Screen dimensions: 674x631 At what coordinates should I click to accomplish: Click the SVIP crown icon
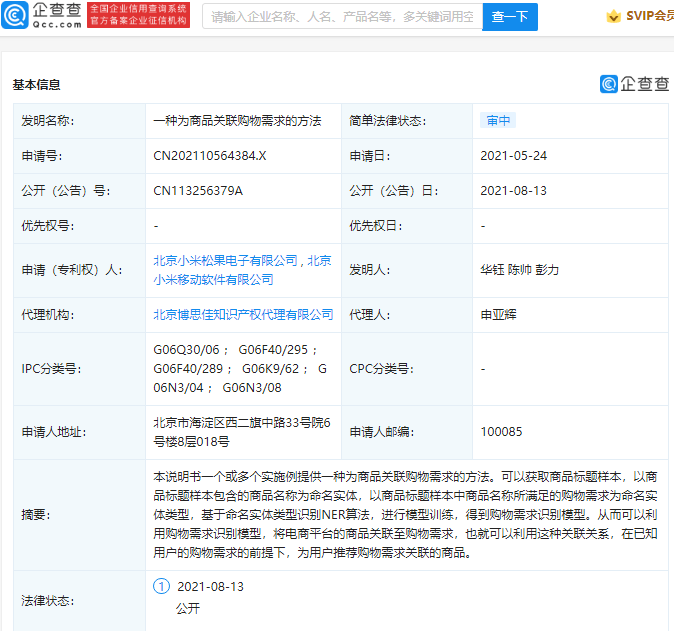pyautogui.click(x=613, y=17)
